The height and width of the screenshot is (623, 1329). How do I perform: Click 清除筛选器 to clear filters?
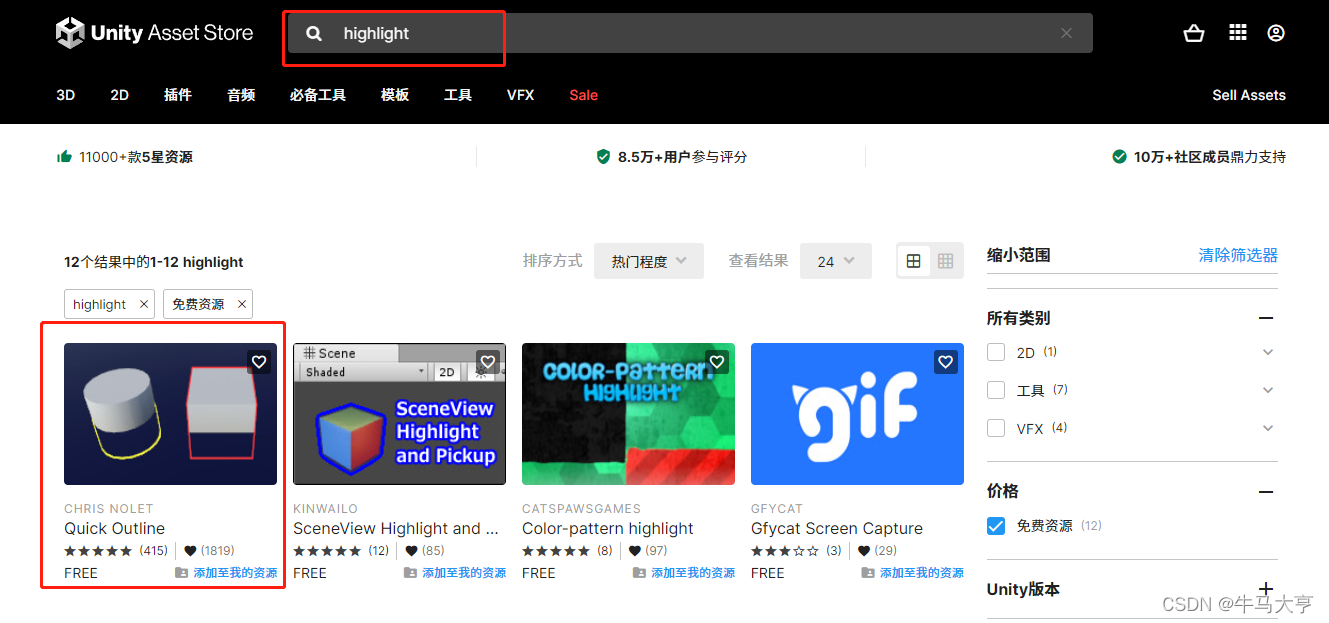tap(1238, 255)
